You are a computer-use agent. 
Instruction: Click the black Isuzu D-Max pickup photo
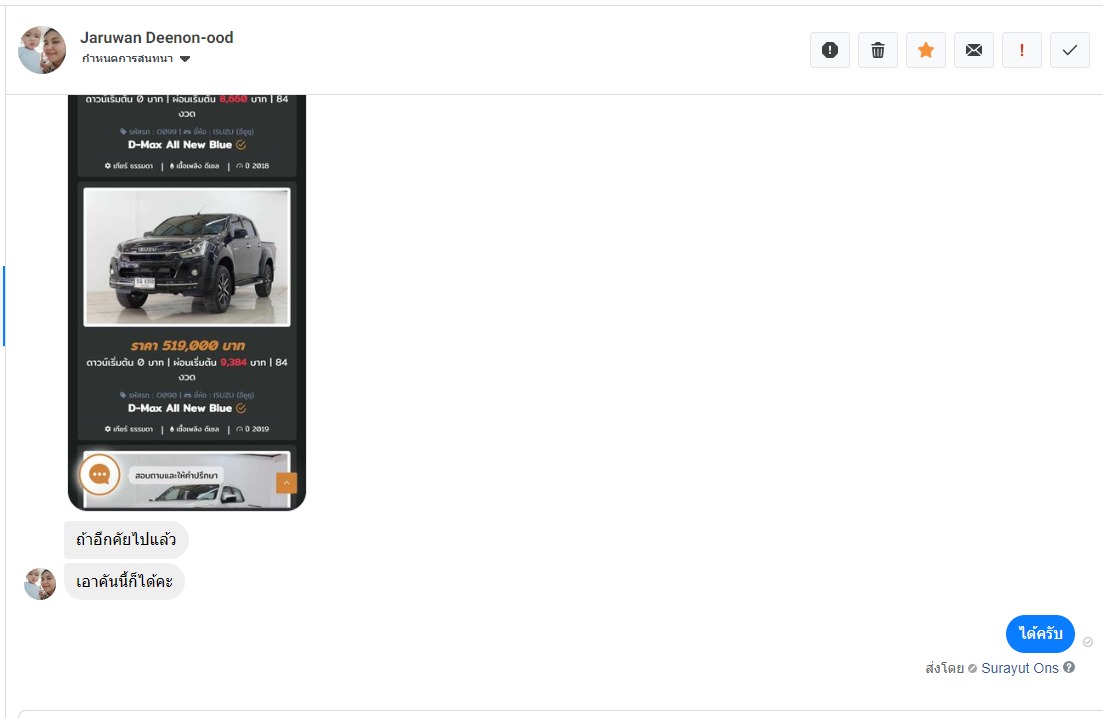186,257
